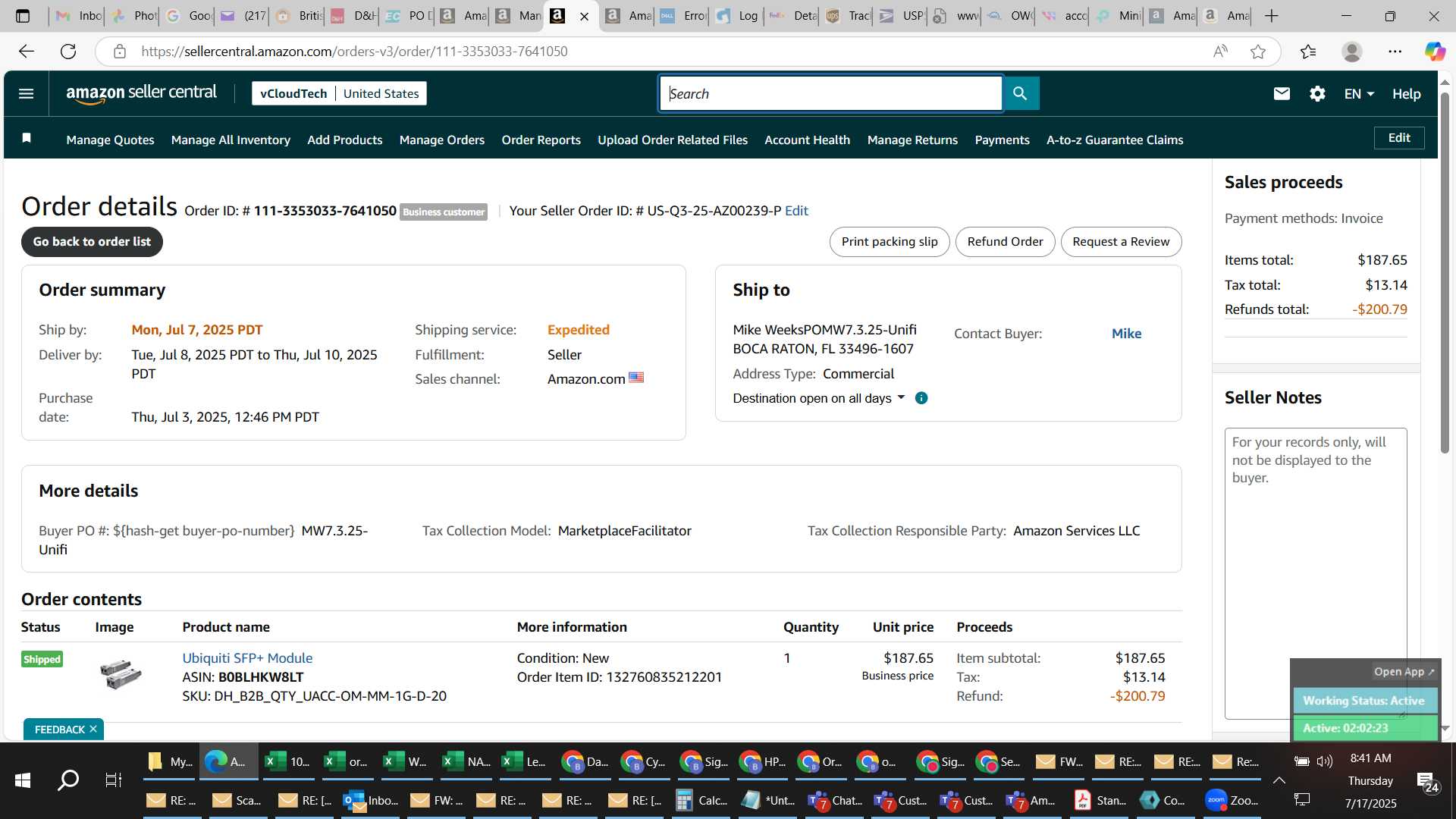1456x819 pixels.
Task: Open Task View on the taskbar
Action: [114, 780]
